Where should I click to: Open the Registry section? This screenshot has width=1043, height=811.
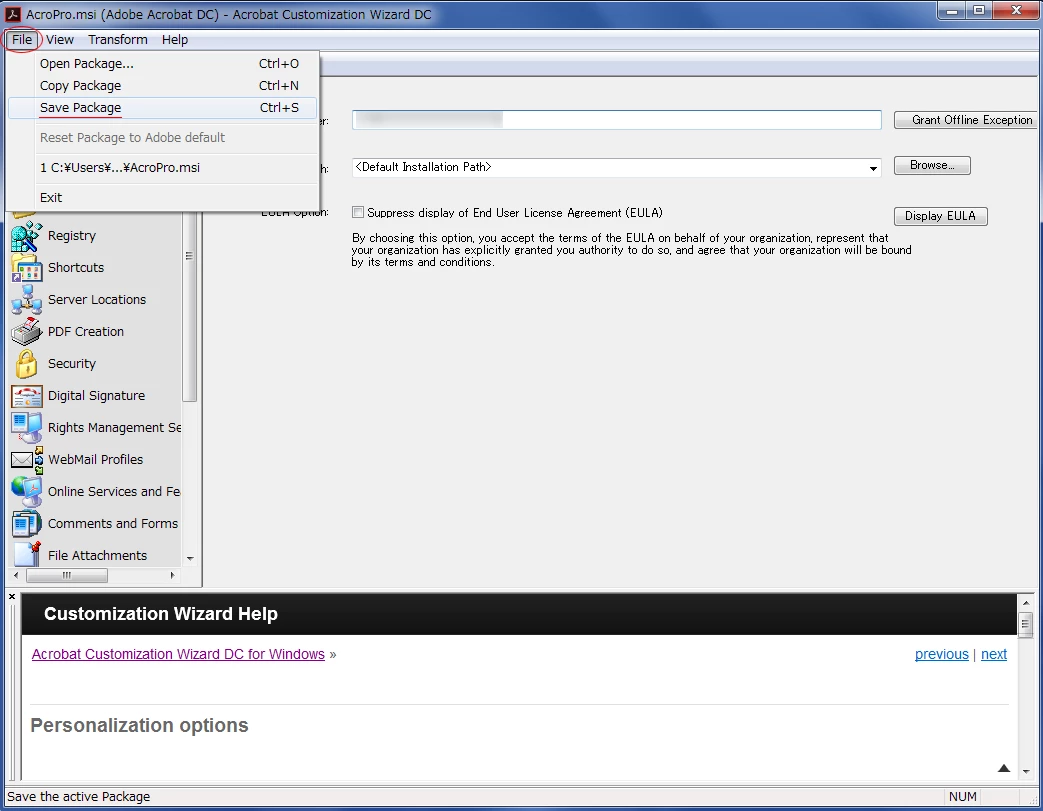[x=72, y=236]
